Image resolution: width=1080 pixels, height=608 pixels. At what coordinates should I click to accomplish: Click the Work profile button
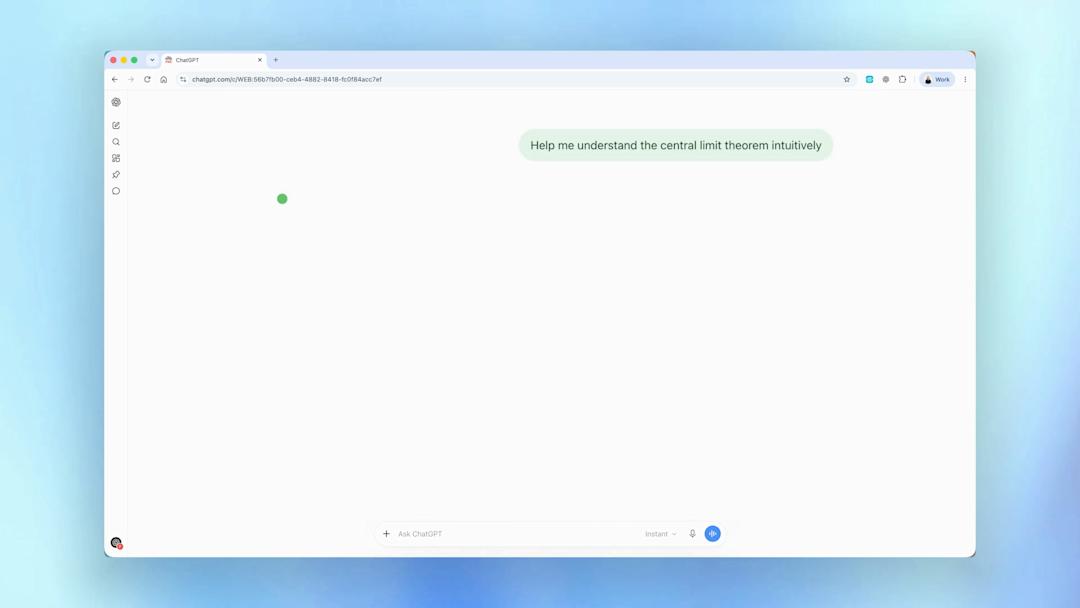click(937, 79)
